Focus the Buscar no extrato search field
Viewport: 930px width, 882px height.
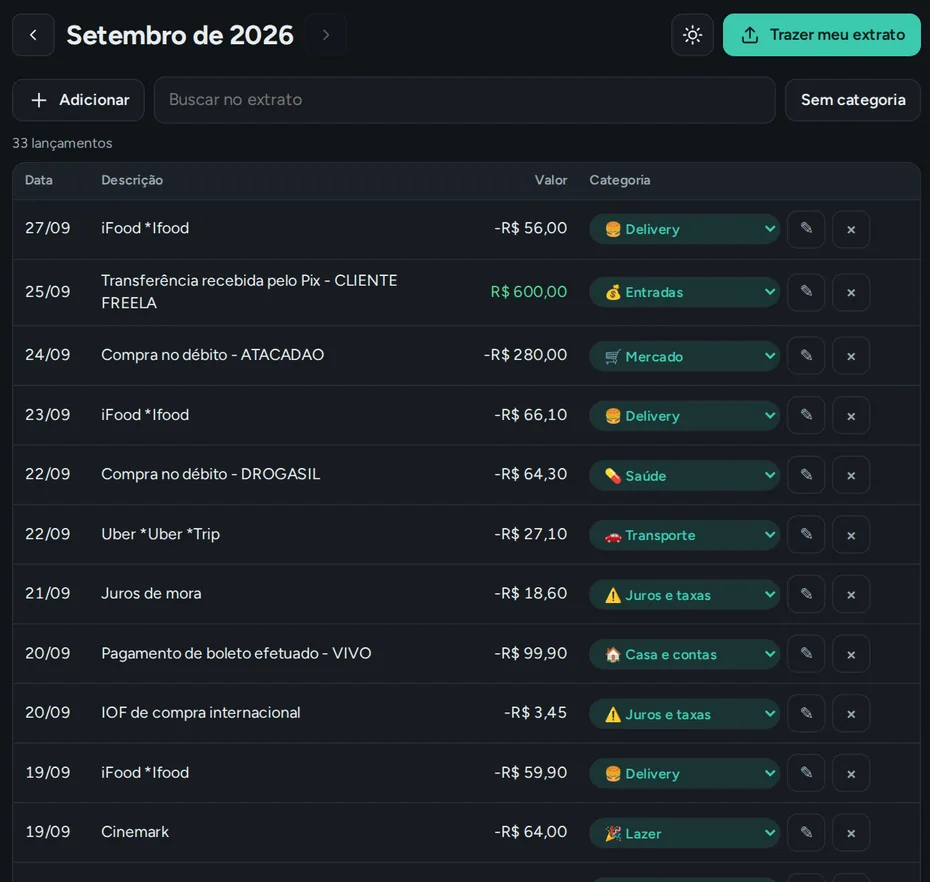tap(464, 100)
